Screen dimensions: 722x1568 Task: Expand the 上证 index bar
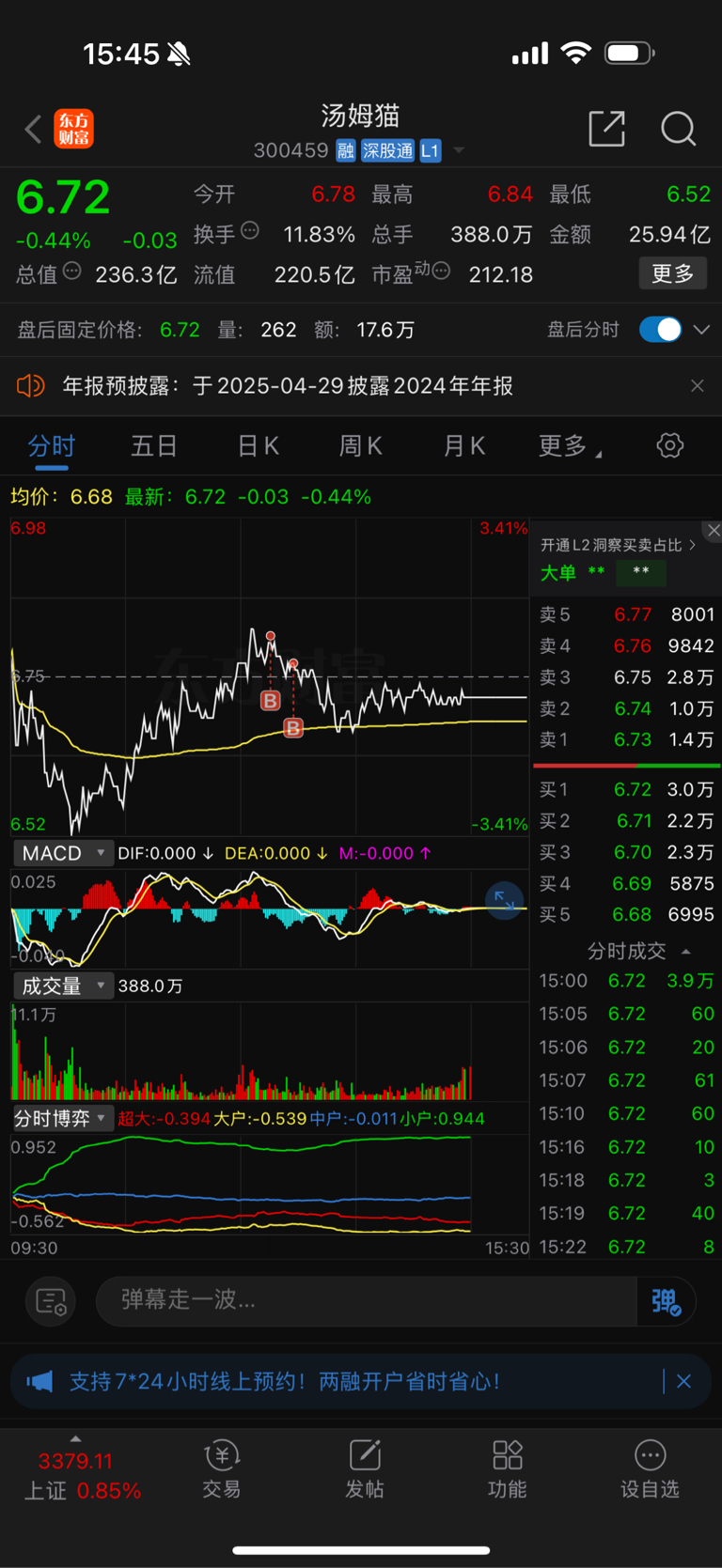76,1438
